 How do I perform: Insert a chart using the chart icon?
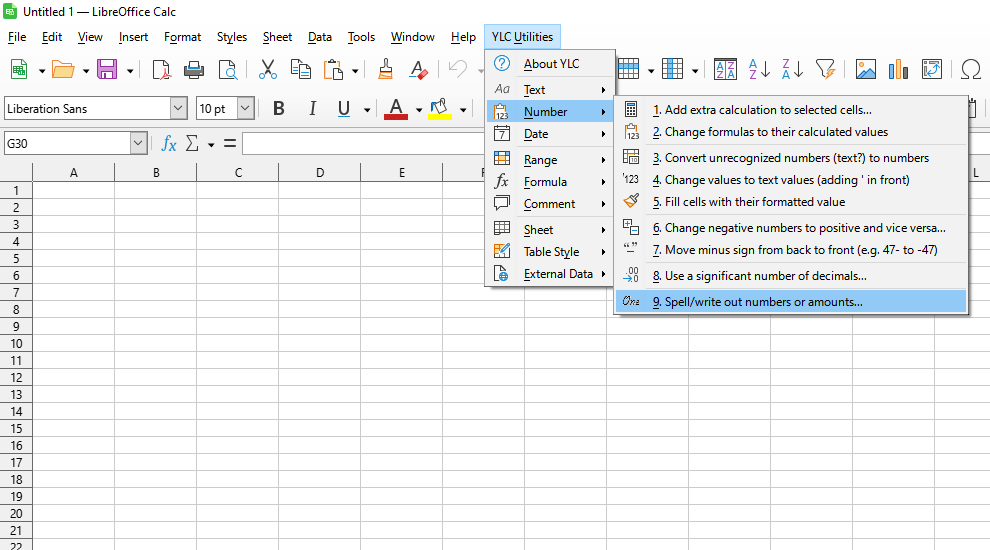point(898,69)
